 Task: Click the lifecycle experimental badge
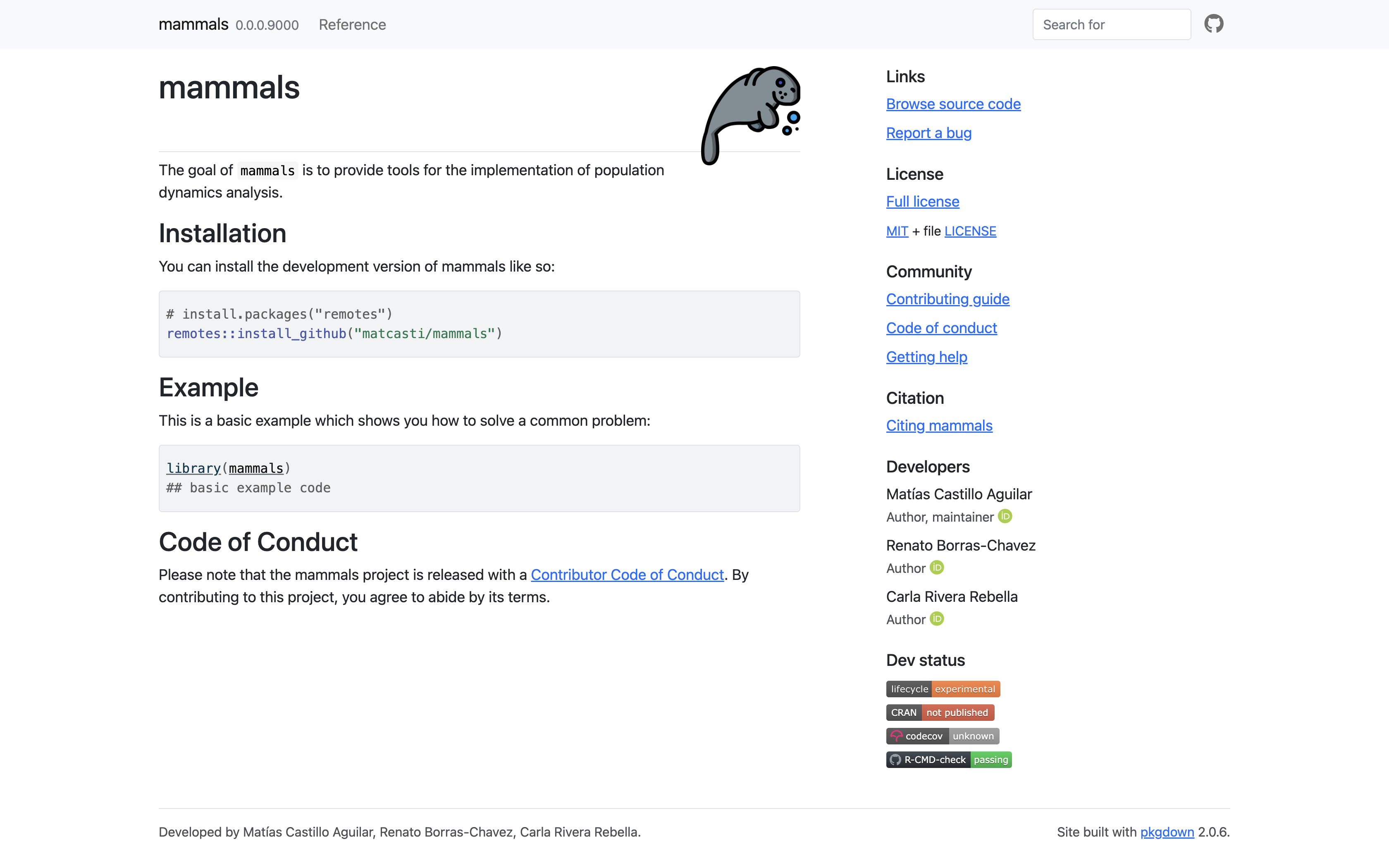pyautogui.click(x=943, y=689)
